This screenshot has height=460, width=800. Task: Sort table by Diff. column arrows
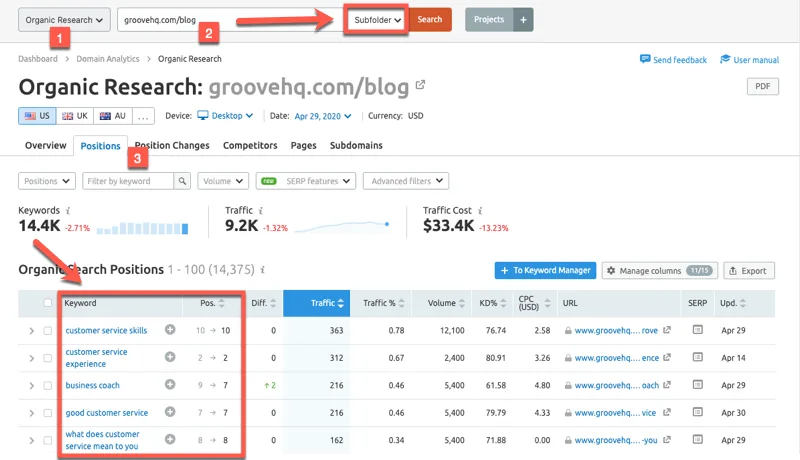(273, 303)
